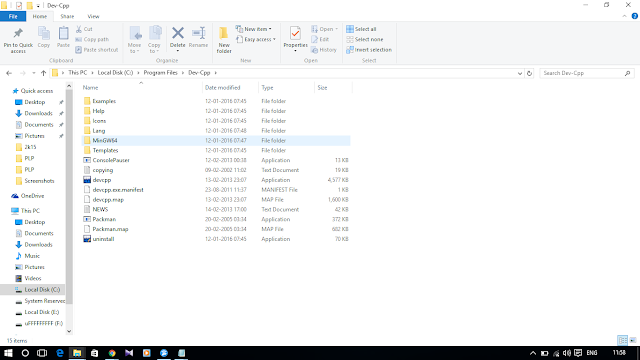Select the Packman.map file
This screenshot has height=360, width=640.
pyautogui.click(x=216, y=229)
